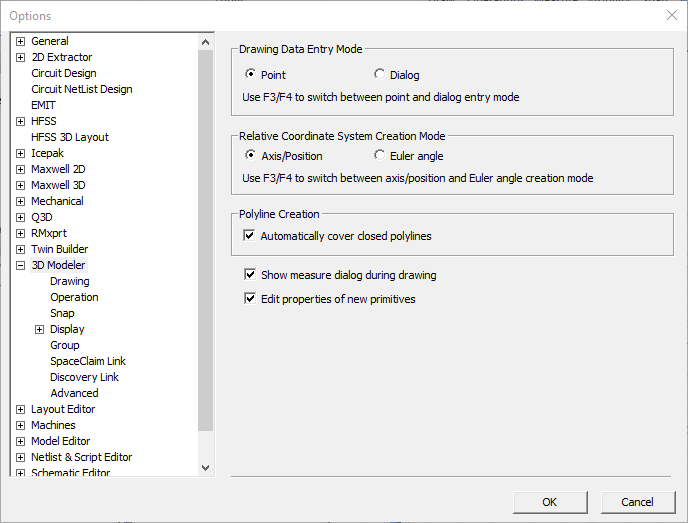688x523 pixels.
Task: Expand the Icepak tree node
Action: click(21, 153)
